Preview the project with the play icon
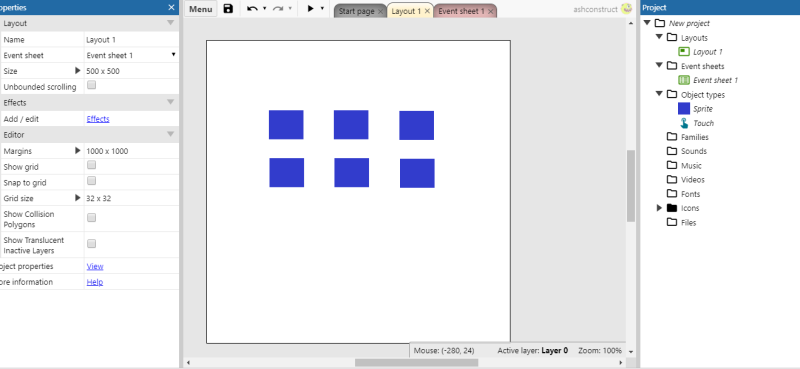The height and width of the screenshot is (369, 800). tap(310, 9)
